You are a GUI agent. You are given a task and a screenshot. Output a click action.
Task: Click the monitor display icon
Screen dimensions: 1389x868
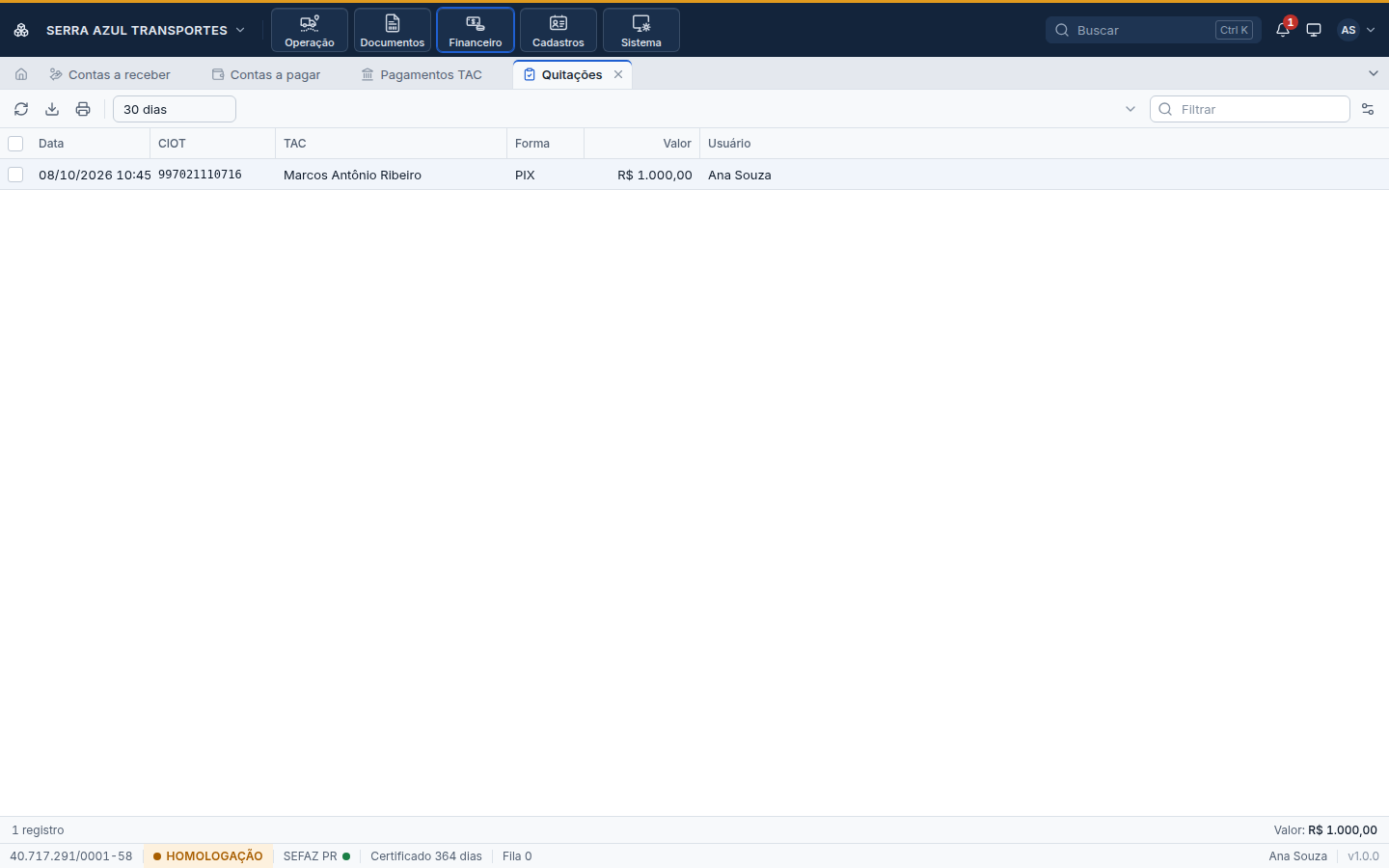click(1314, 30)
